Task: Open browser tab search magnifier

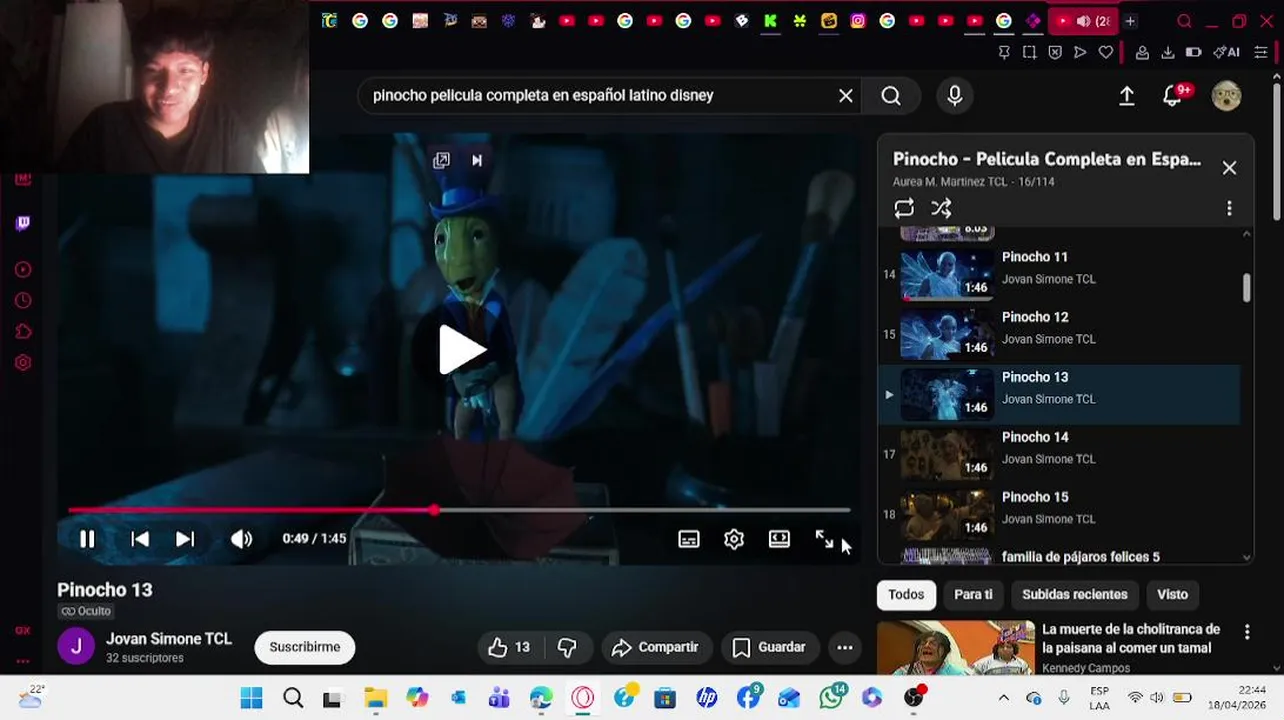Action: (1184, 21)
